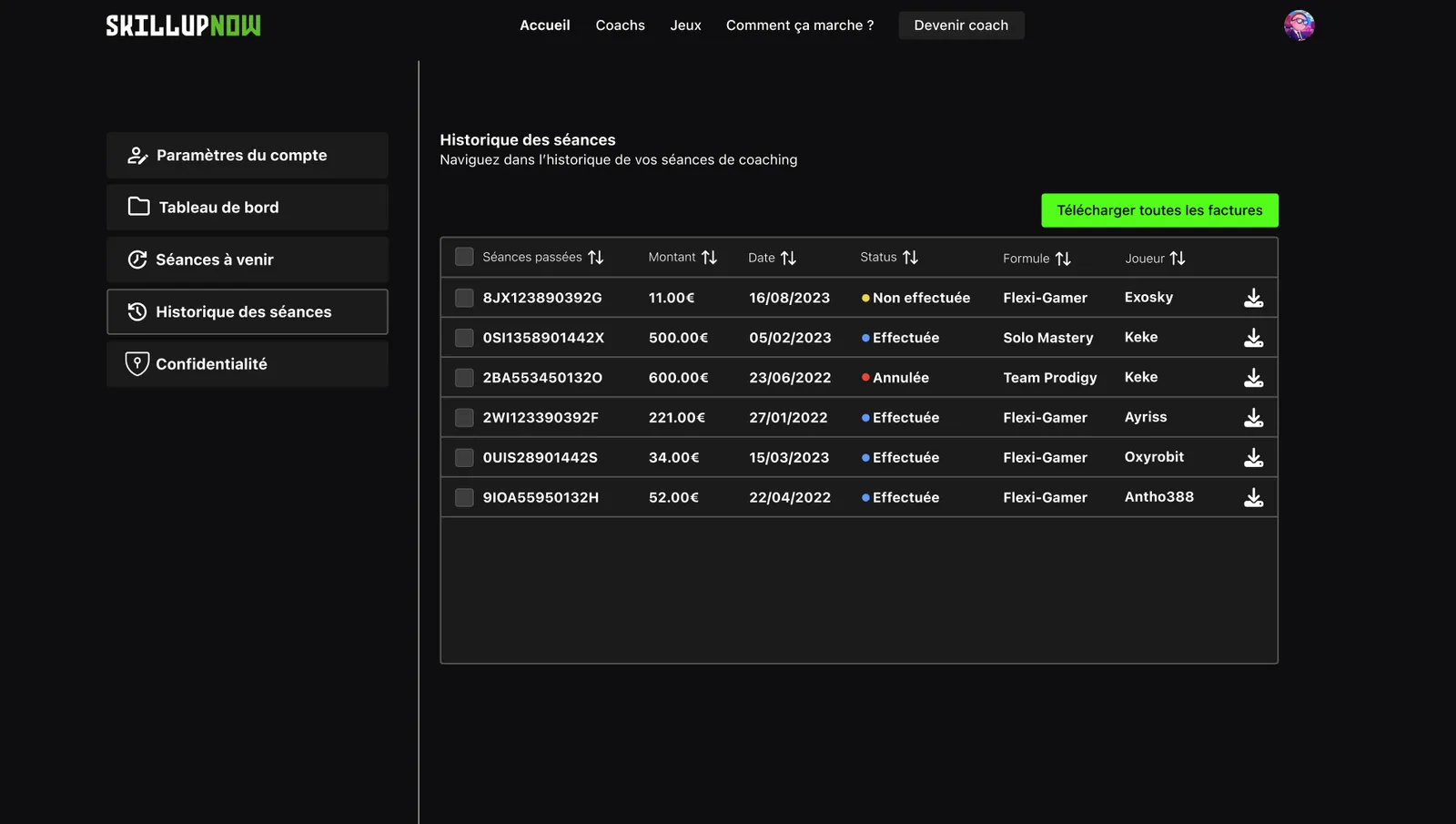Click the Devenir coach button
Viewport: 1456px width, 824px height.
point(961,25)
